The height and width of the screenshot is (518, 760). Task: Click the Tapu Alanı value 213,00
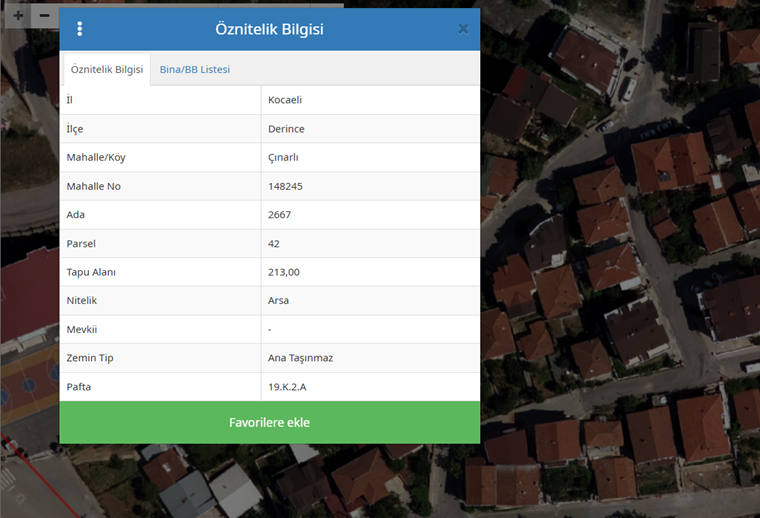pyautogui.click(x=284, y=272)
